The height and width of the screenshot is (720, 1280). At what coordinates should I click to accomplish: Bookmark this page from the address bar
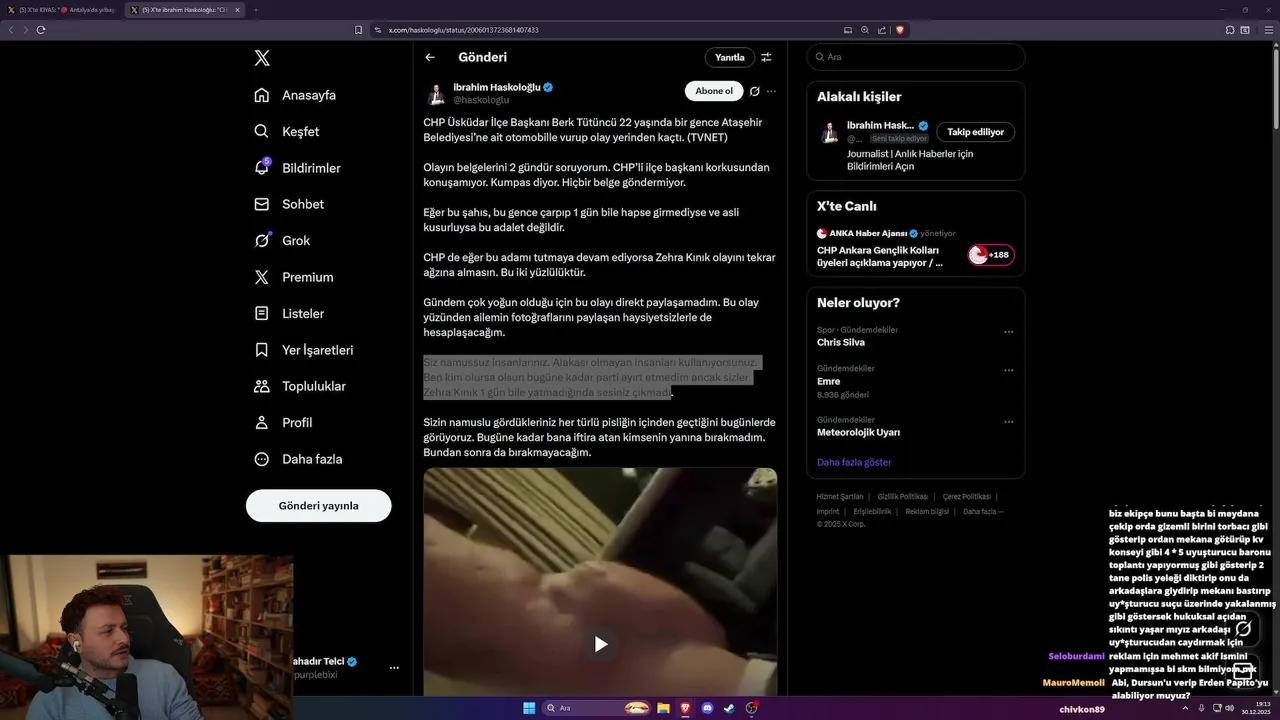click(358, 30)
